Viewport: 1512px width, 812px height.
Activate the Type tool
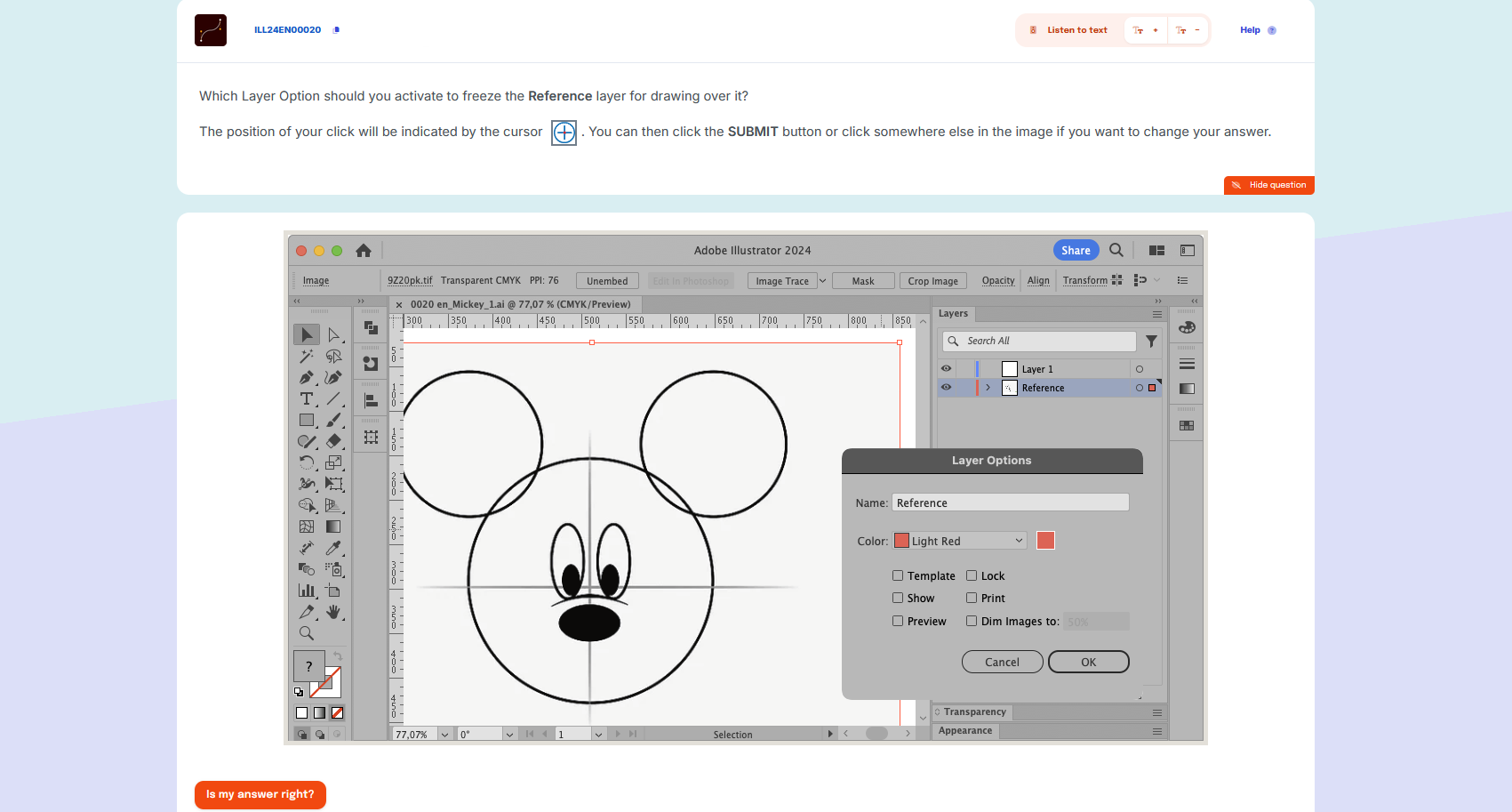(x=307, y=398)
